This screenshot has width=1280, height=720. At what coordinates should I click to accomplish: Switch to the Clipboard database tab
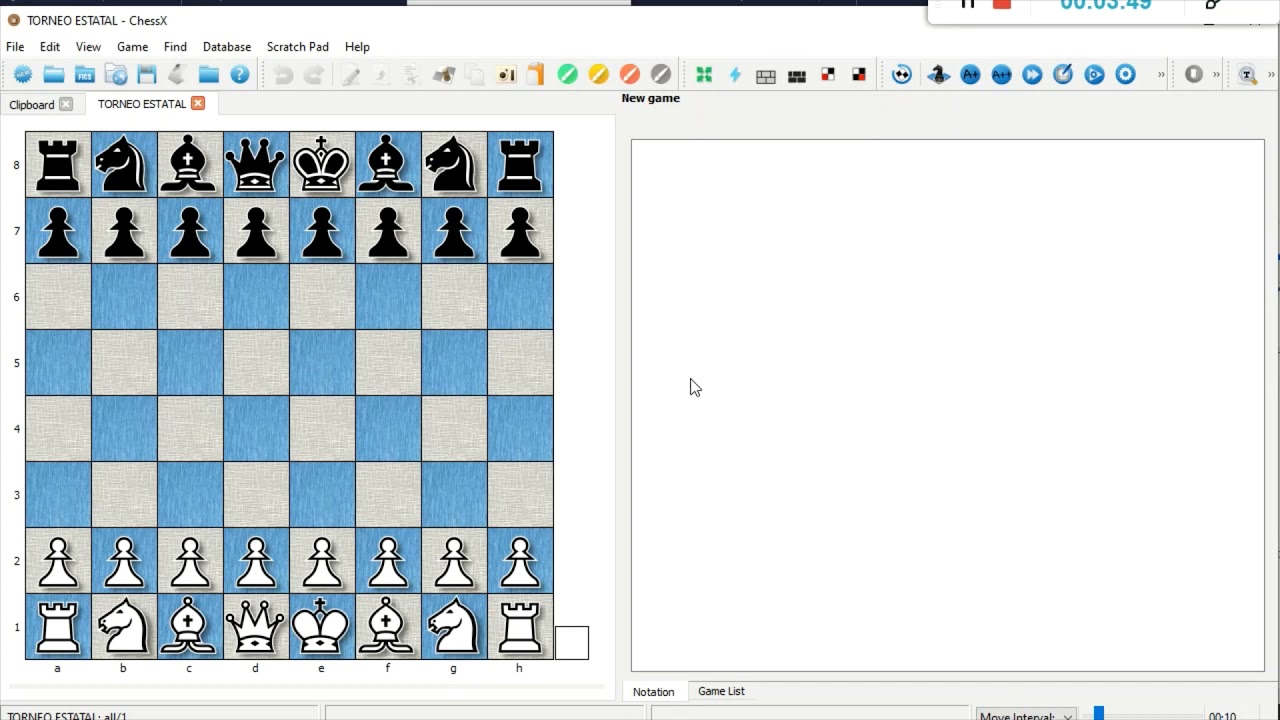coord(32,104)
